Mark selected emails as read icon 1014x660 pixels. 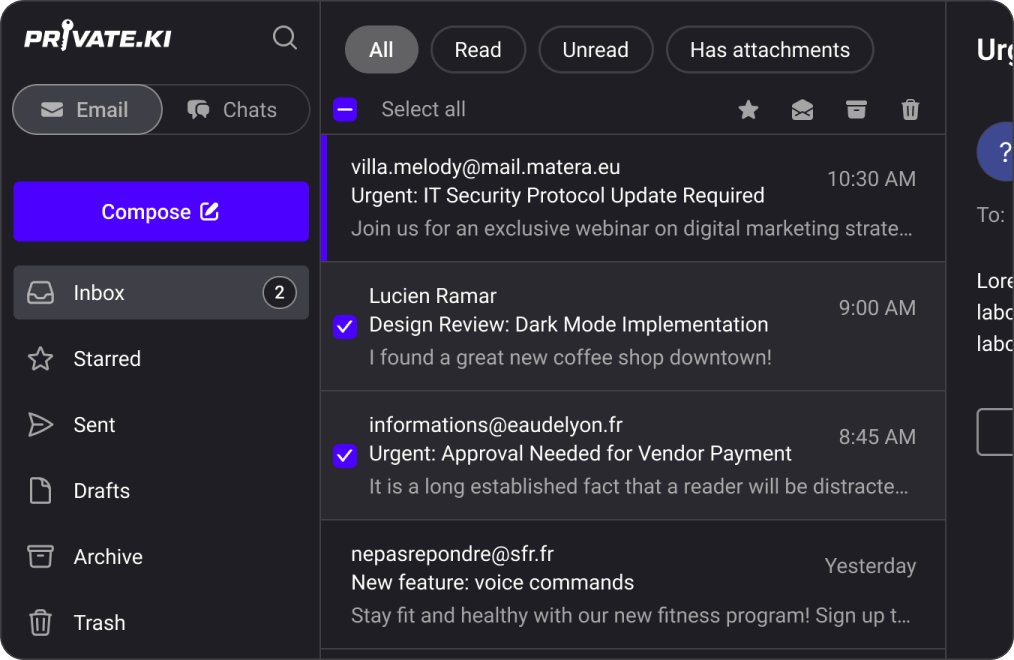click(x=802, y=110)
